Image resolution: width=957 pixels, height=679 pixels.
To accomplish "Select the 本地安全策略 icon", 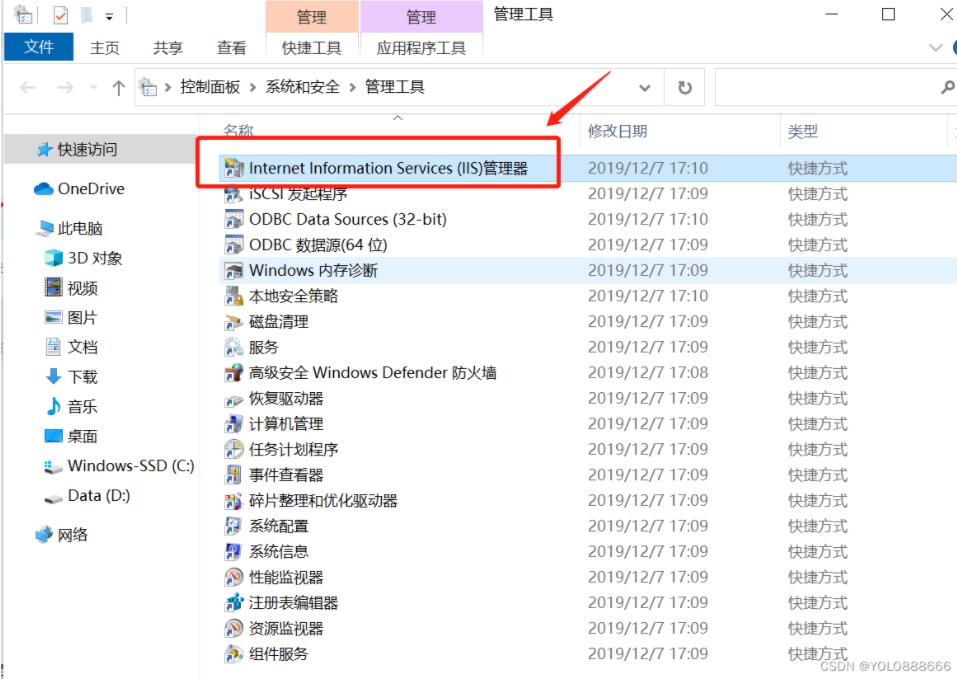I will click(x=233, y=296).
